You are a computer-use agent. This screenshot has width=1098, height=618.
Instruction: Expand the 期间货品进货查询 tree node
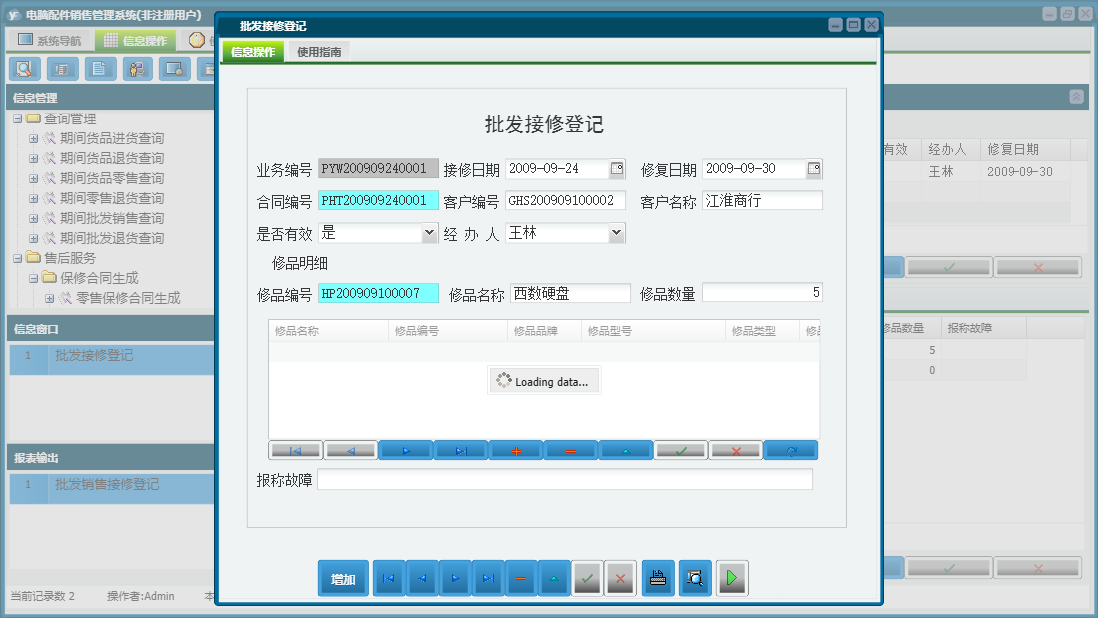pyautogui.click(x=35, y=138)
